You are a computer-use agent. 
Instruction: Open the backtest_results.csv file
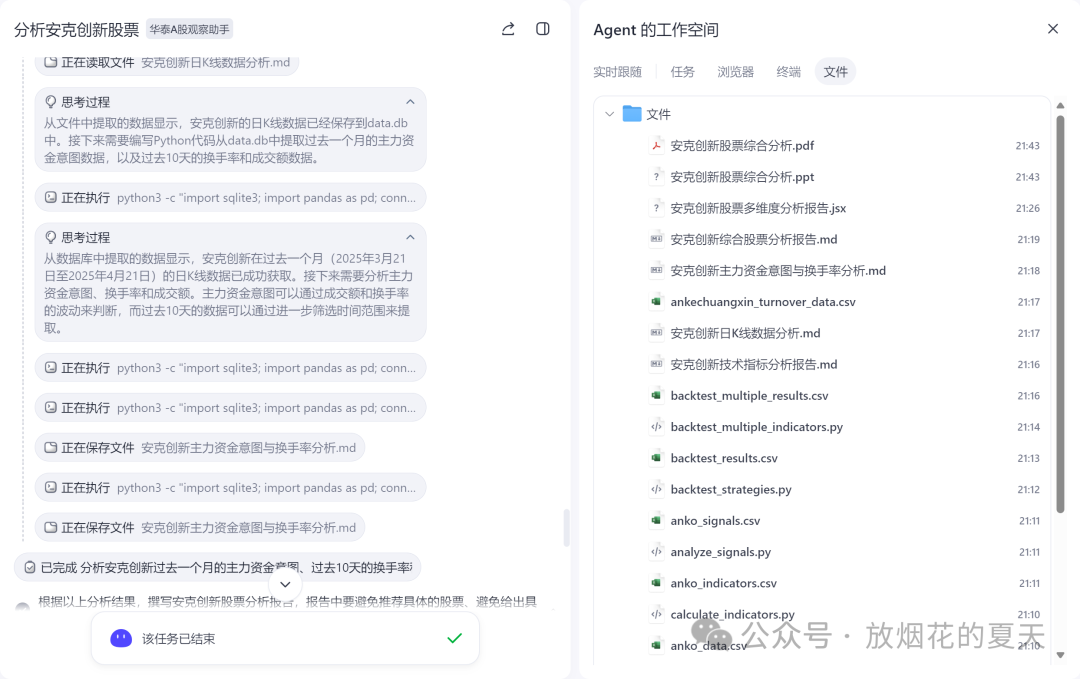click(x=726, y=457)
